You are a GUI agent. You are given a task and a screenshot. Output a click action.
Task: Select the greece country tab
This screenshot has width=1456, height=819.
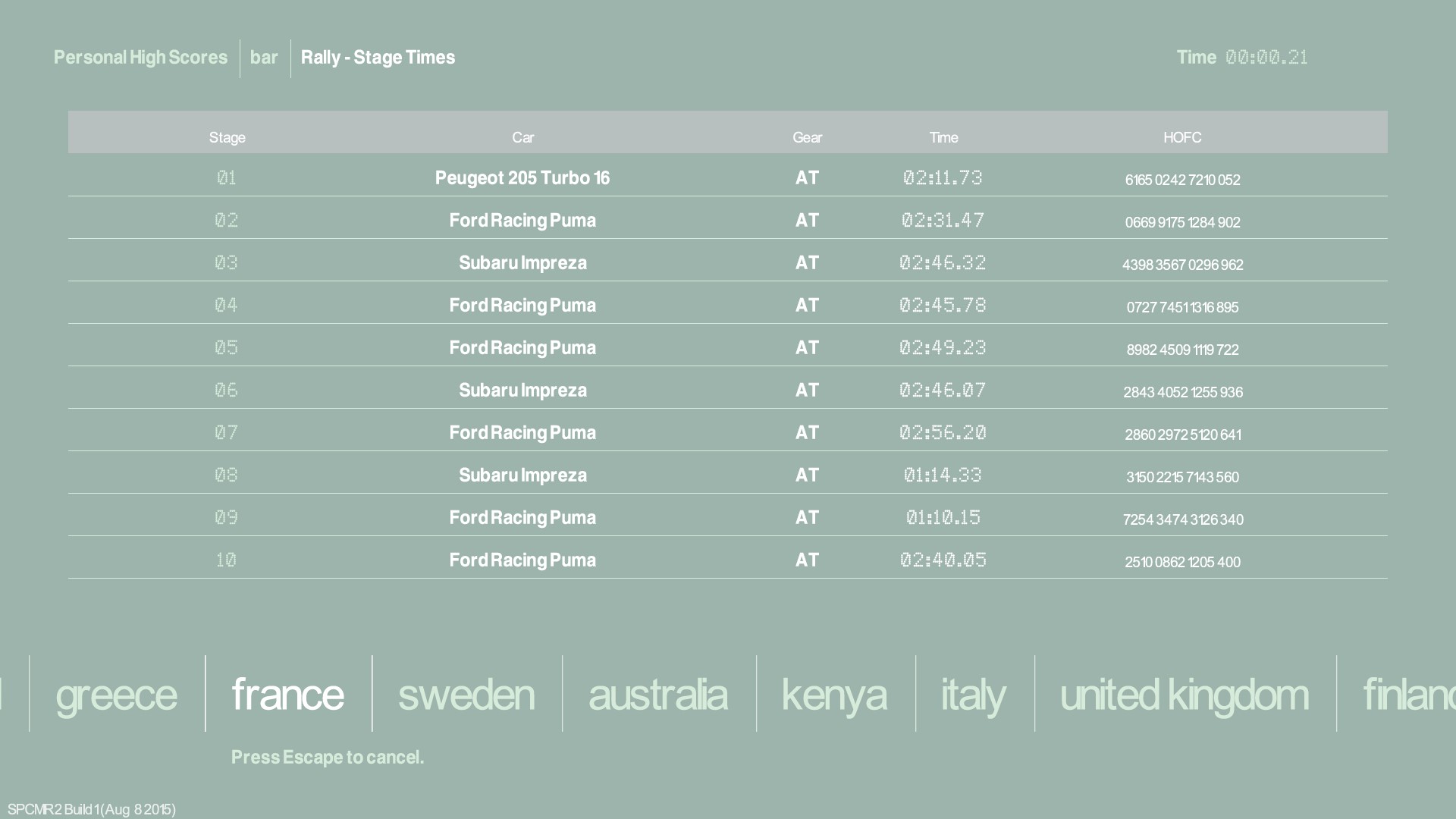click(116, 695)
